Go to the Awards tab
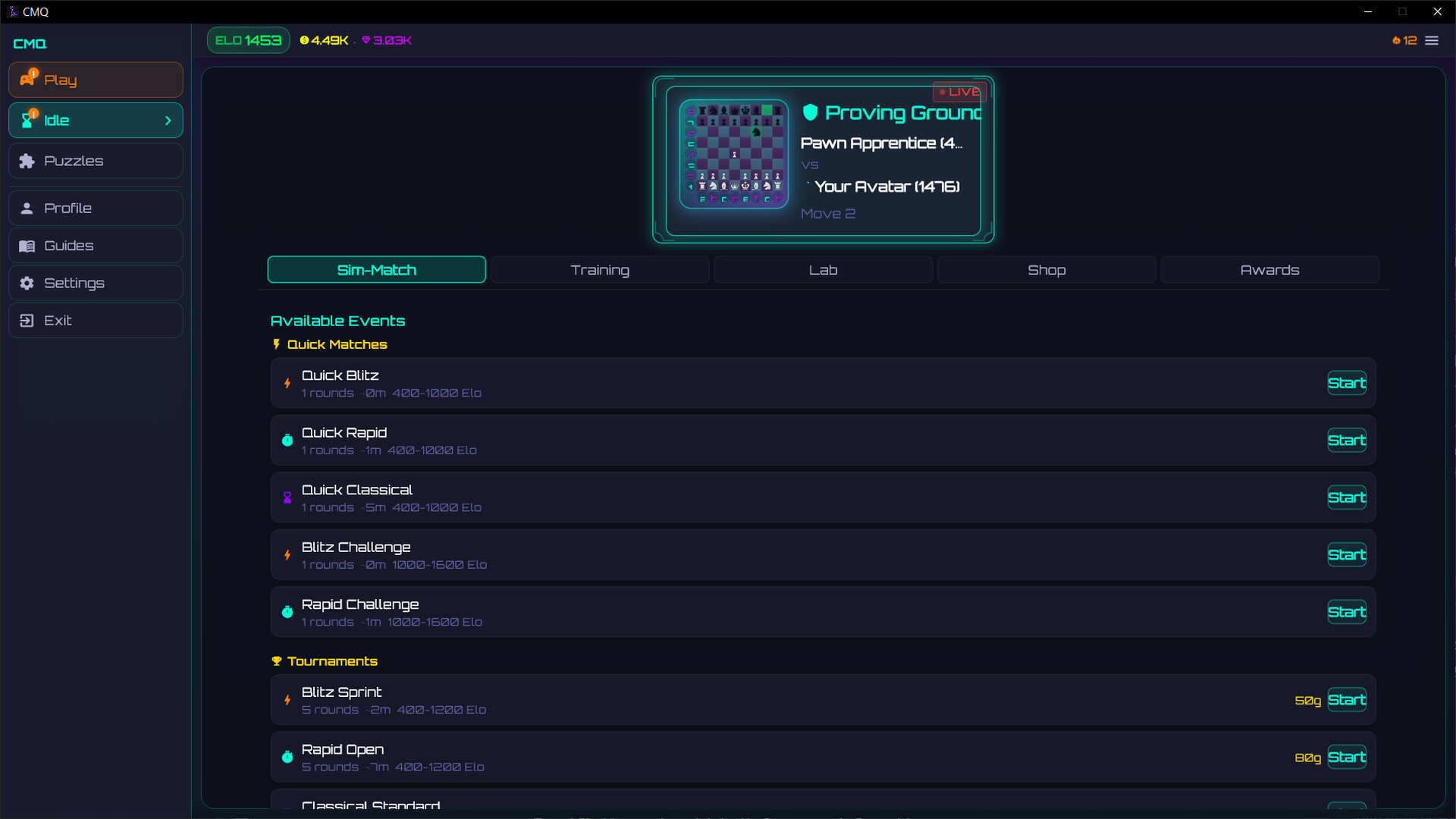 tap(1269, 270)
